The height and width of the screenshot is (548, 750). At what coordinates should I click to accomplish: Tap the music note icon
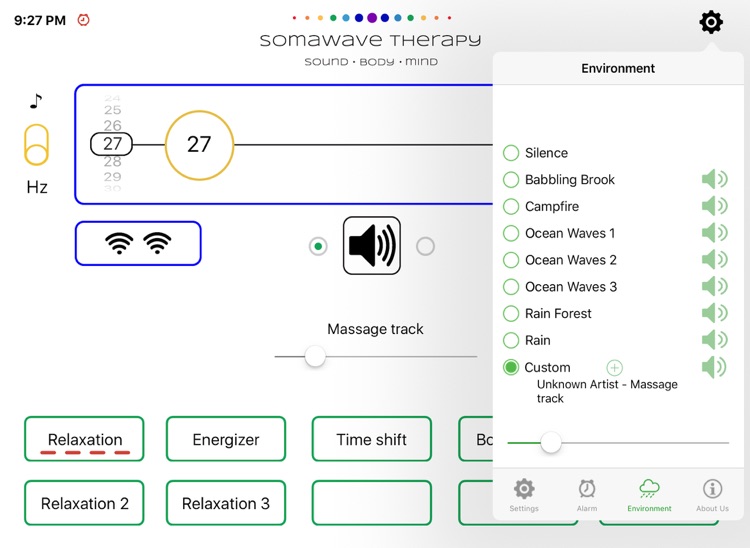pyautogui.click(x=36, y=101)
